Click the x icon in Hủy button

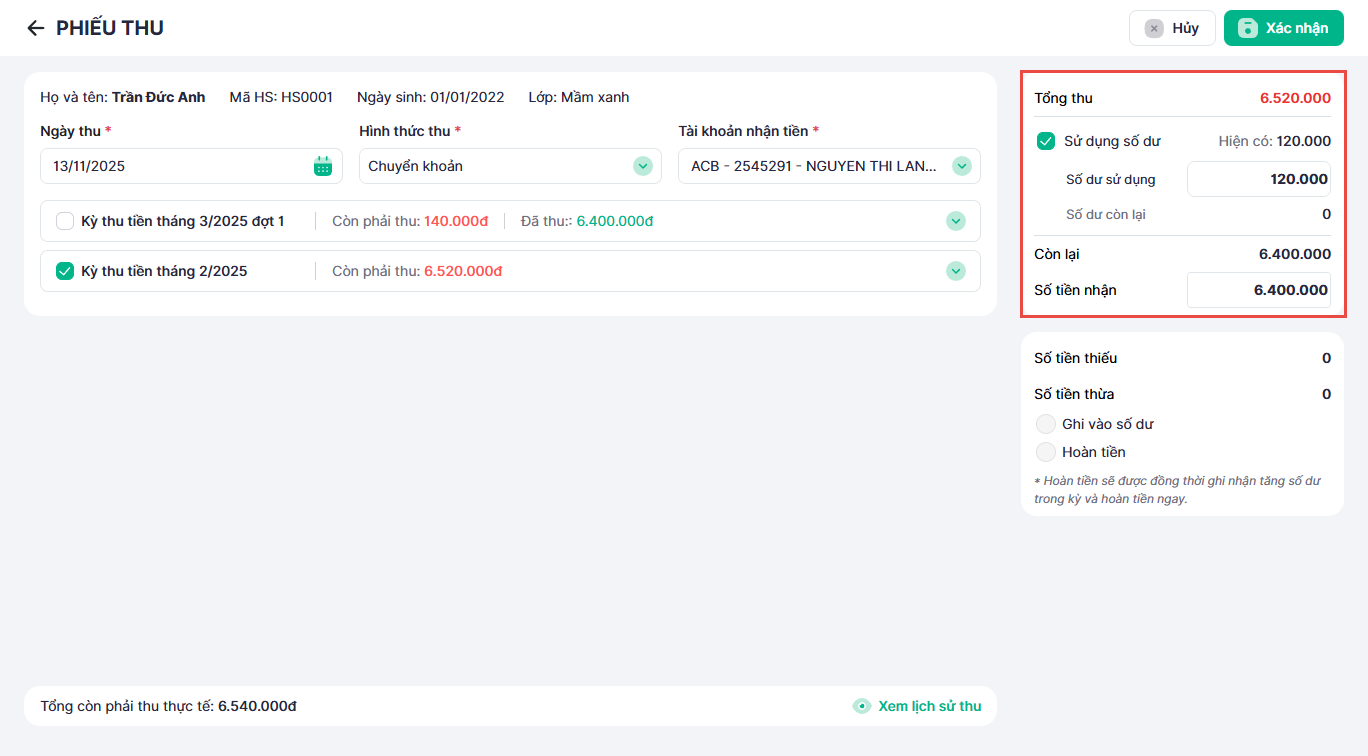point(1154,28)
